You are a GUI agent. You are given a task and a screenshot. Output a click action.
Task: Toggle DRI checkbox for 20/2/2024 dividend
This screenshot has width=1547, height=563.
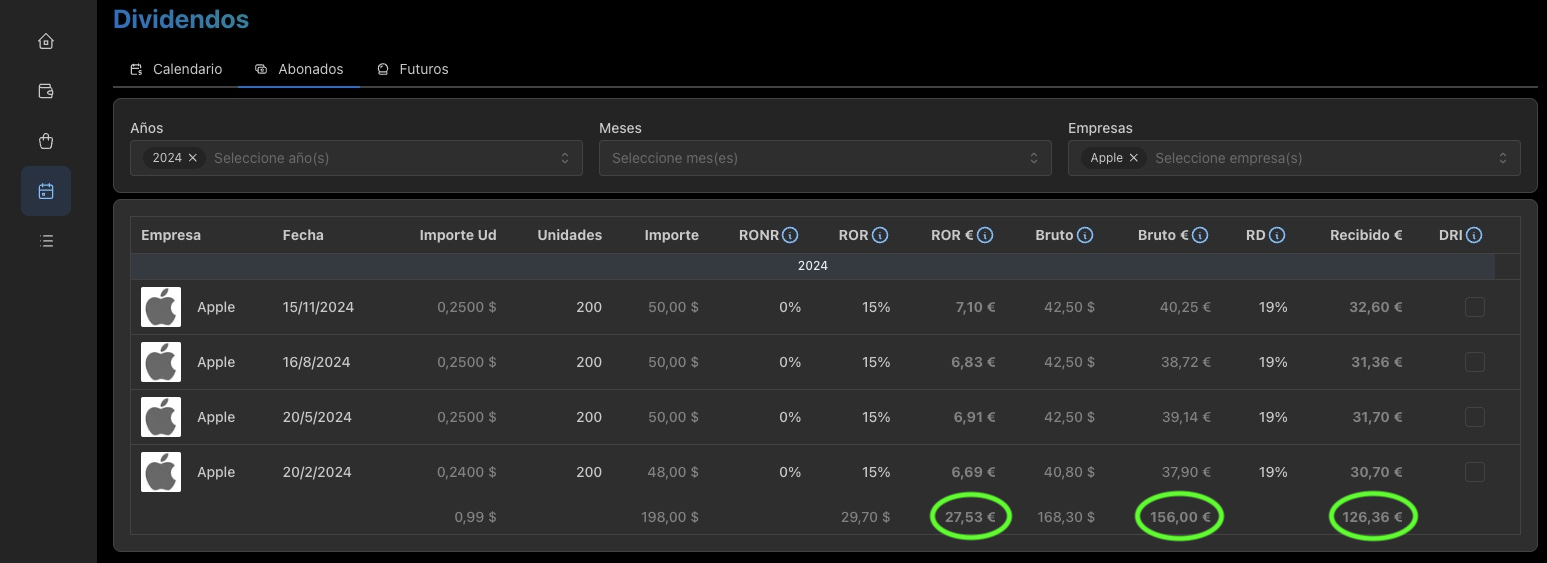[1475, 472]
